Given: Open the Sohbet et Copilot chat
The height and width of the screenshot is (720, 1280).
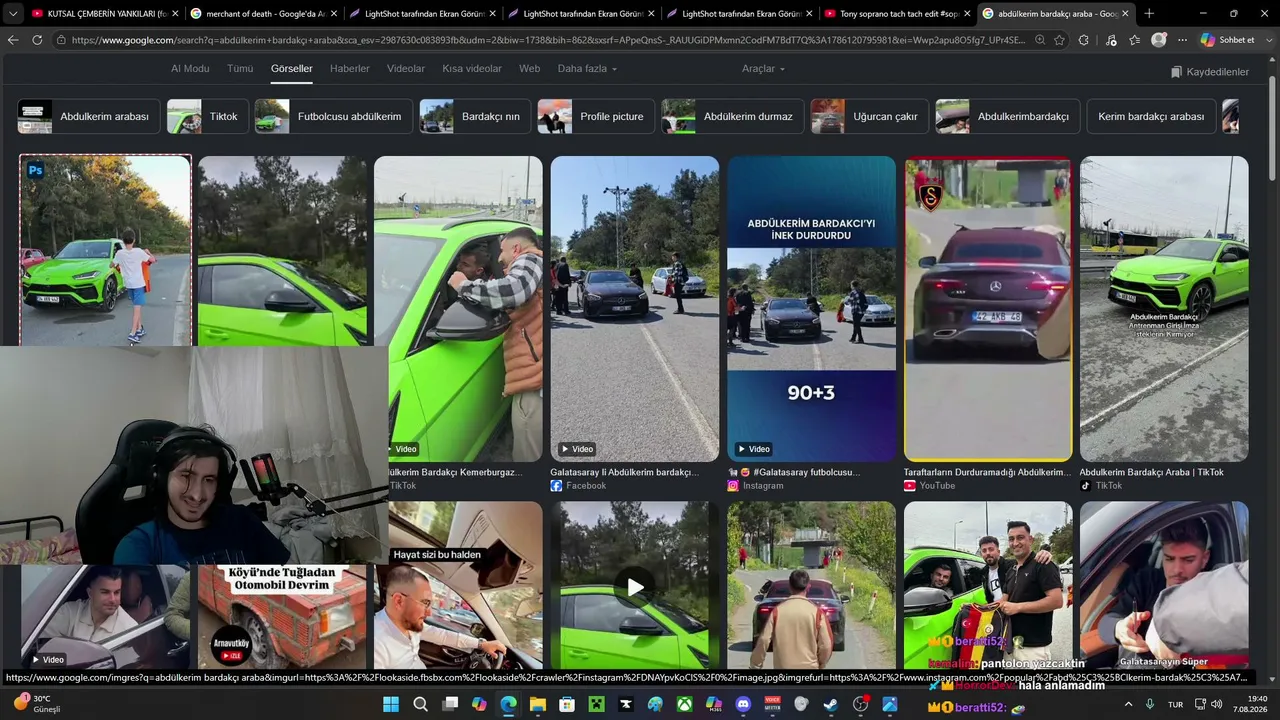Looking at the screenshot, I should click(1227, 40).
